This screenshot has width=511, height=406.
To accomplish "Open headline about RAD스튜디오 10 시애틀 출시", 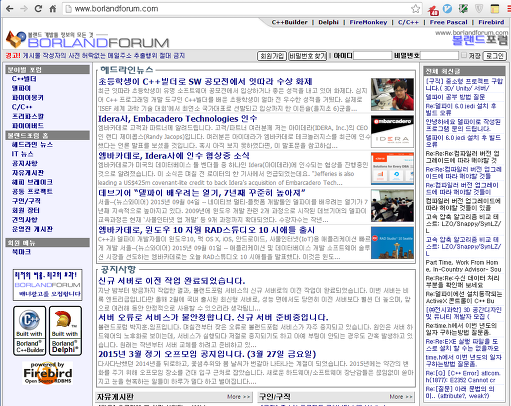I will click(207, 230).
